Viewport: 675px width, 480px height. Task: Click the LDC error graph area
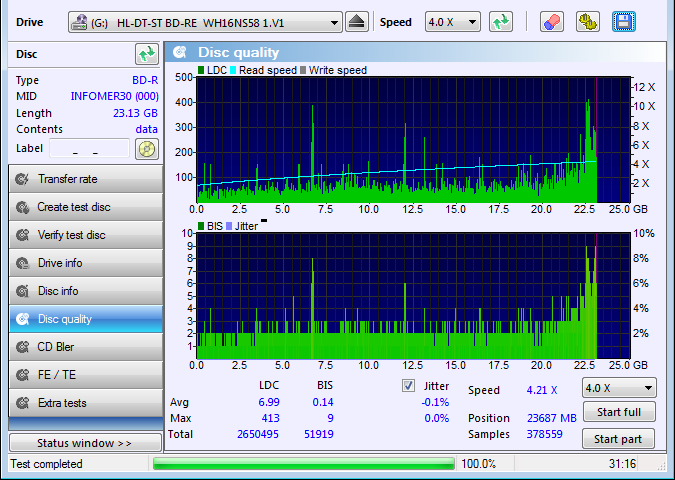pos(414,139)
